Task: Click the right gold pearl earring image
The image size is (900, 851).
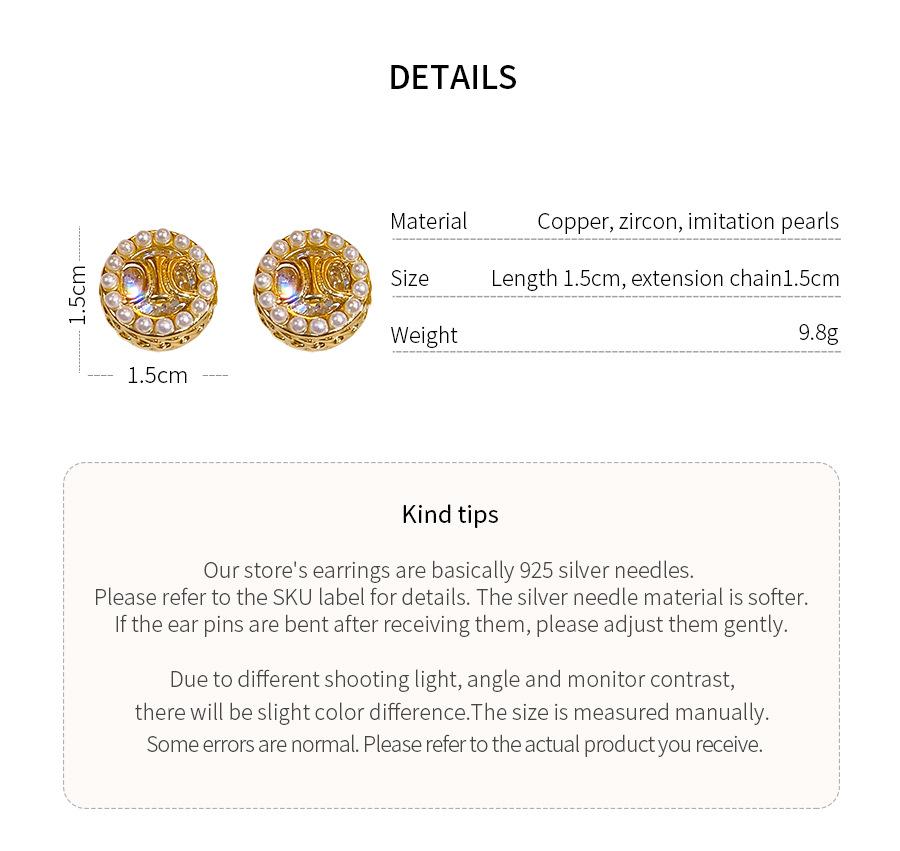Action: coord(312,290)
